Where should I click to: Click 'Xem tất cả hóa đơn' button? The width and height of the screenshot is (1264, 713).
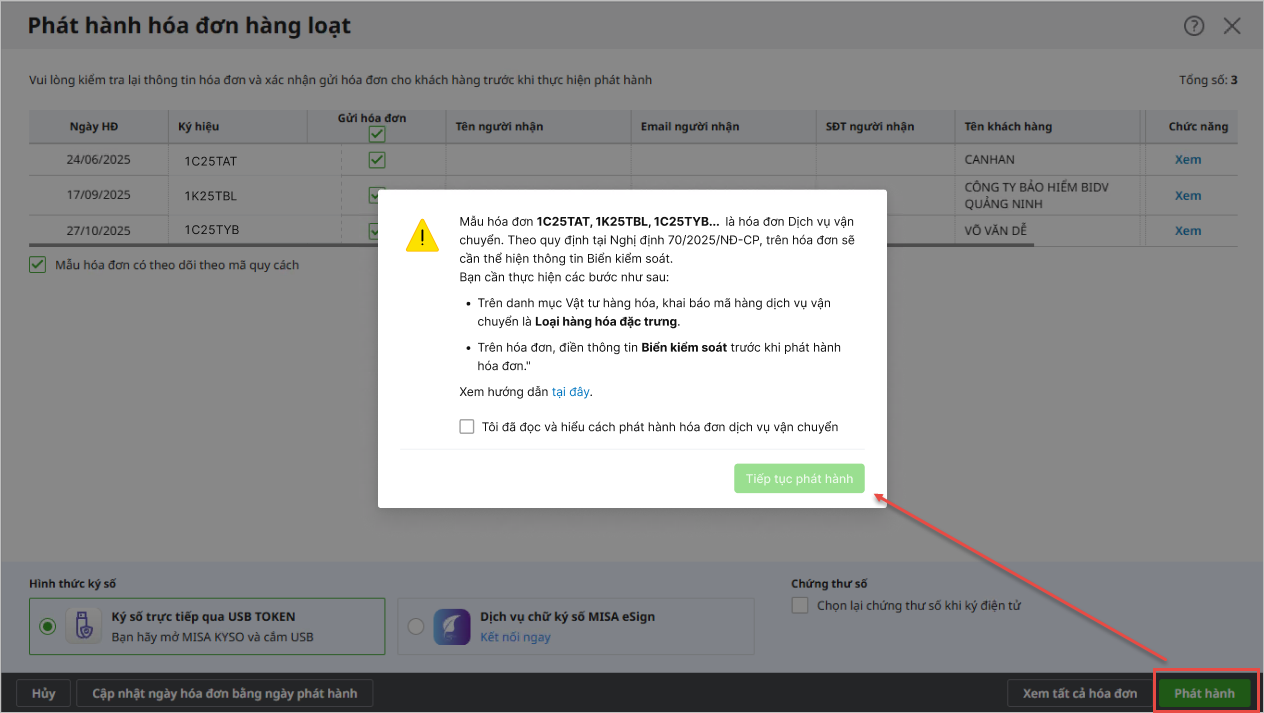1079,693
